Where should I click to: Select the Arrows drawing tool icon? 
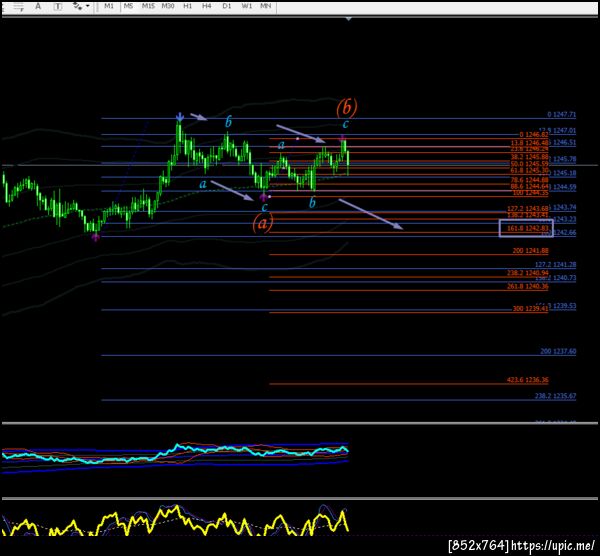(x=78, y=6)
